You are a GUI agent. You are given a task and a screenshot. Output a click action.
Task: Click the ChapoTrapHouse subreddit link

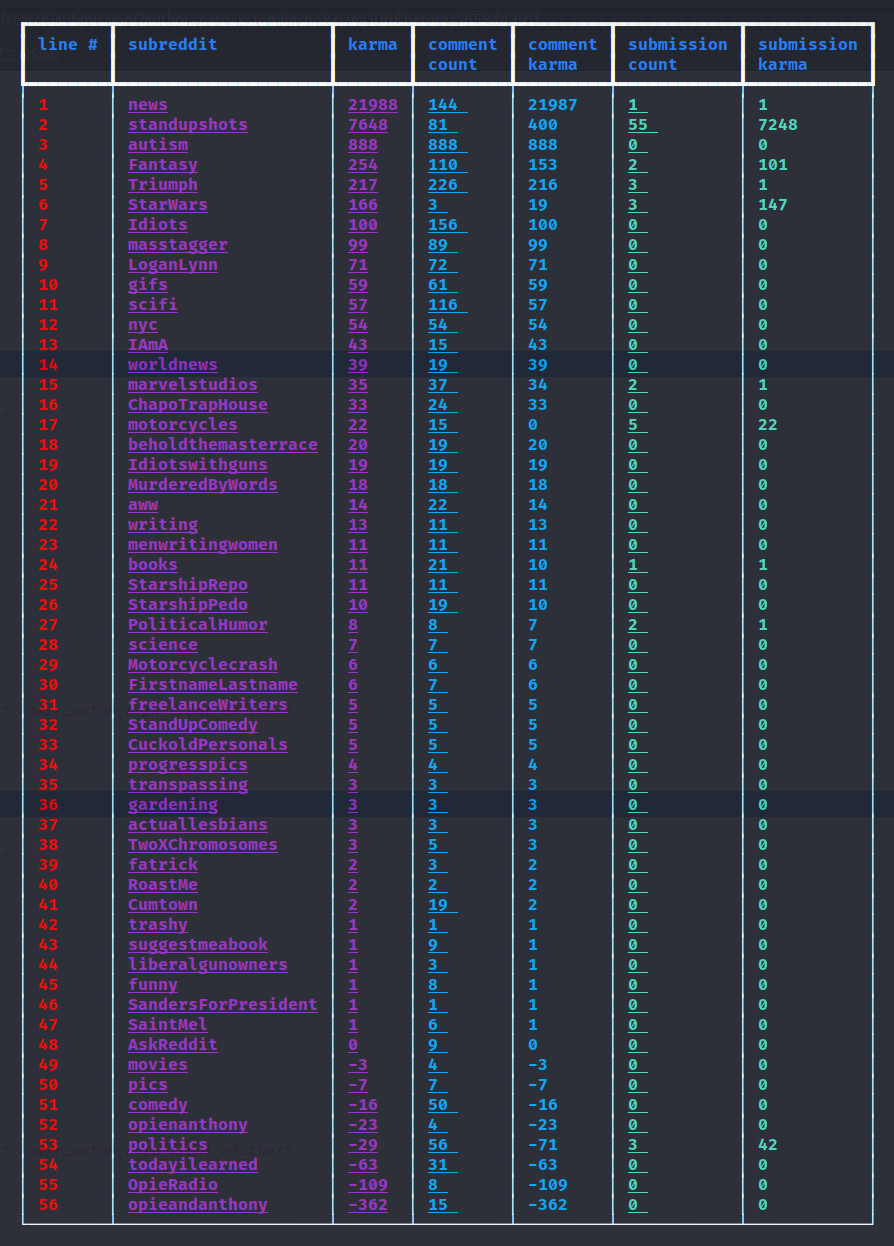tap(198, 405)
